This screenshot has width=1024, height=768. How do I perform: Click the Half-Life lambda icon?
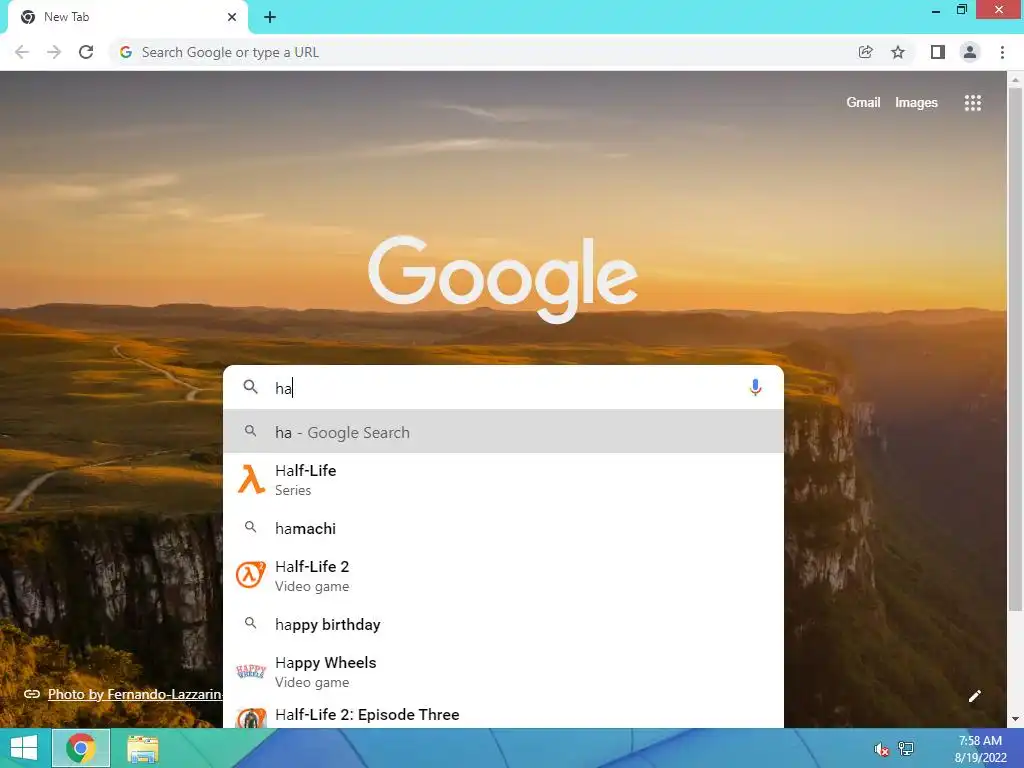pyautogui.click(x=251, y=479)
